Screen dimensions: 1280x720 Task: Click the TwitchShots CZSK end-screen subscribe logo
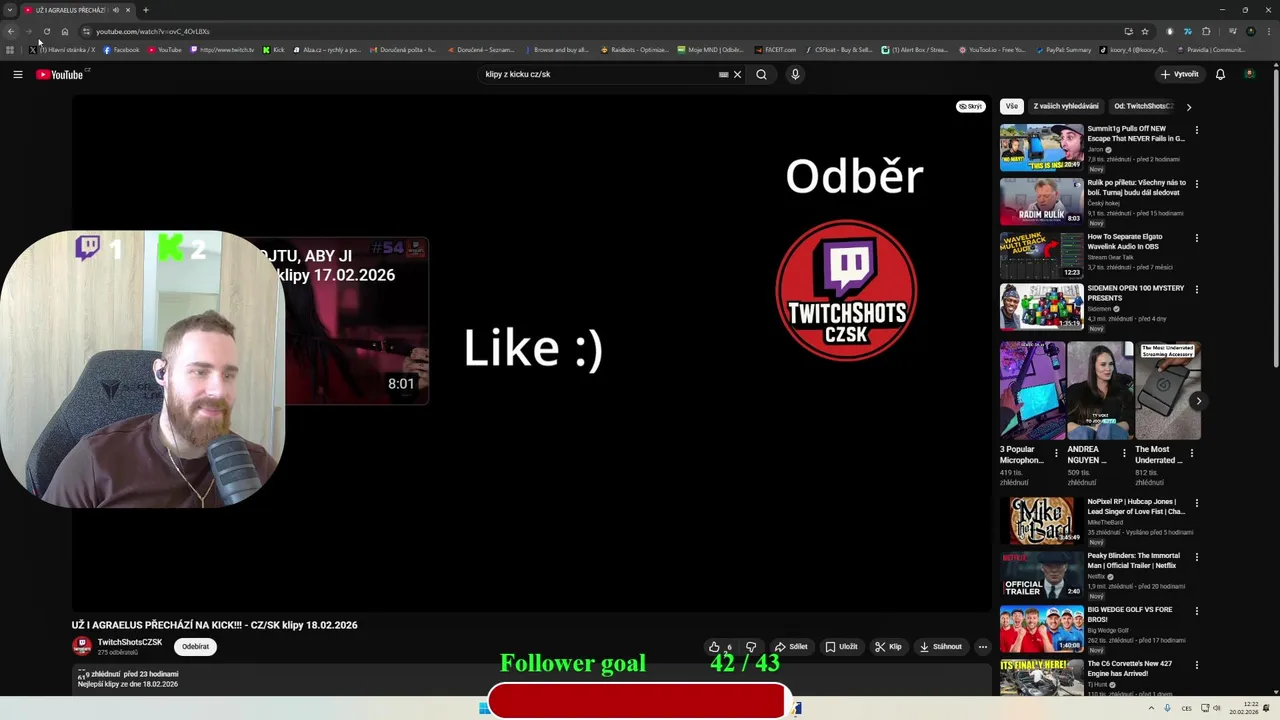[x=846, y=290]
